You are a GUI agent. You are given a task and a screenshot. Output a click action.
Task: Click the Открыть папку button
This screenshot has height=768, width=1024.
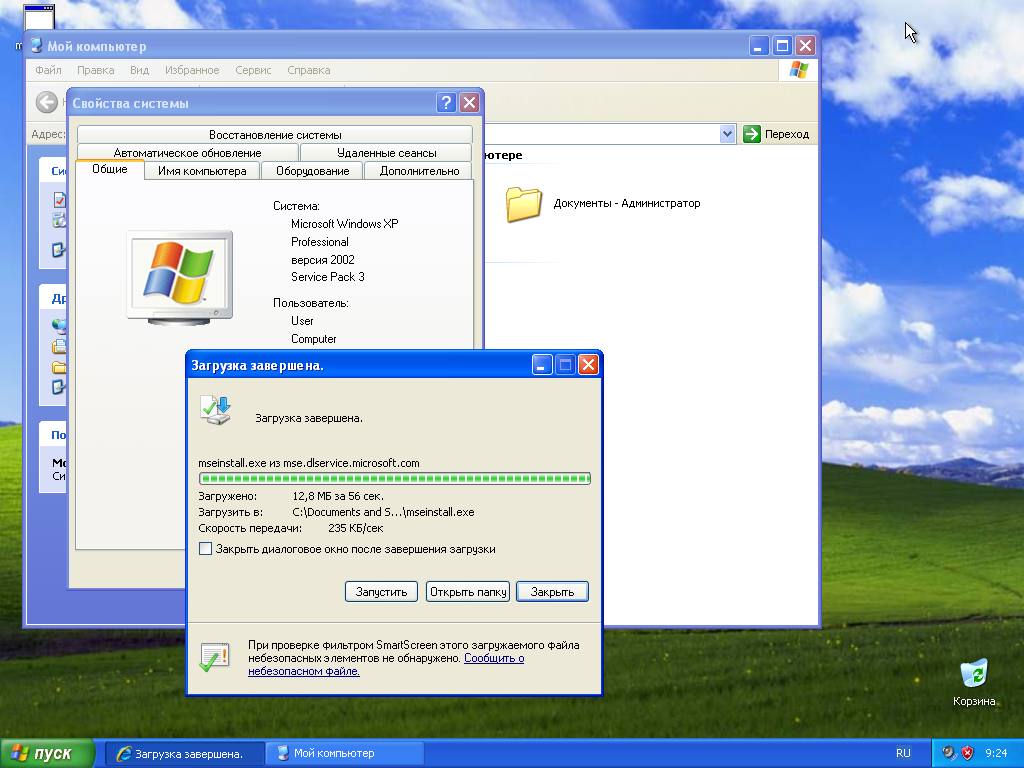pos(467,592)
